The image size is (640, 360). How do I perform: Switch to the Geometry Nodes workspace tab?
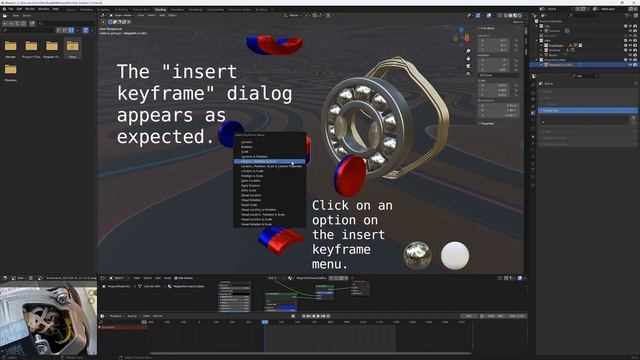click(x=240, y=9)
